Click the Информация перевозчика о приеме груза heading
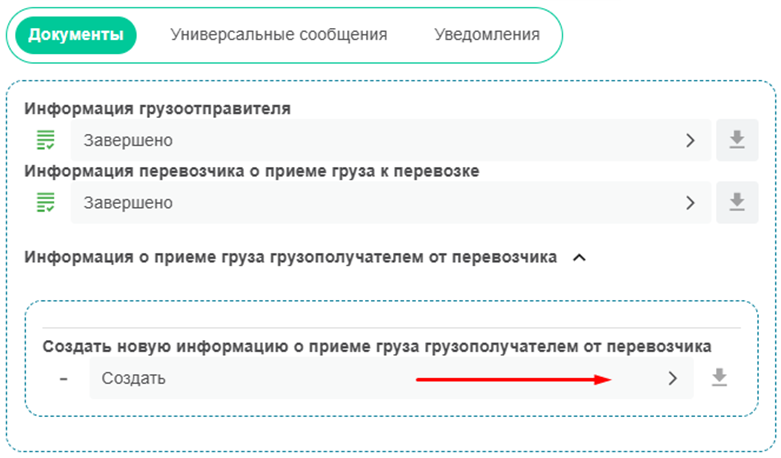 (x=251, y=171)
